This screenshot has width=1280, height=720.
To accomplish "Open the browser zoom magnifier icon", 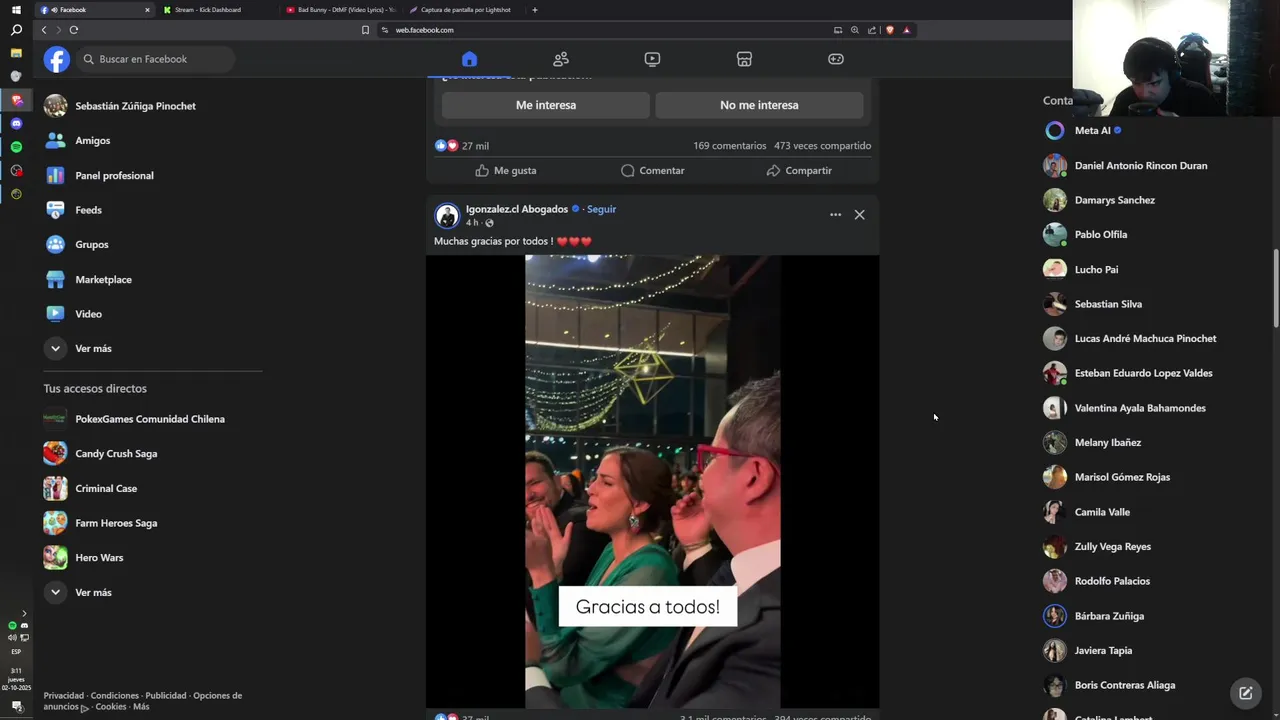I will click(854, 30).
